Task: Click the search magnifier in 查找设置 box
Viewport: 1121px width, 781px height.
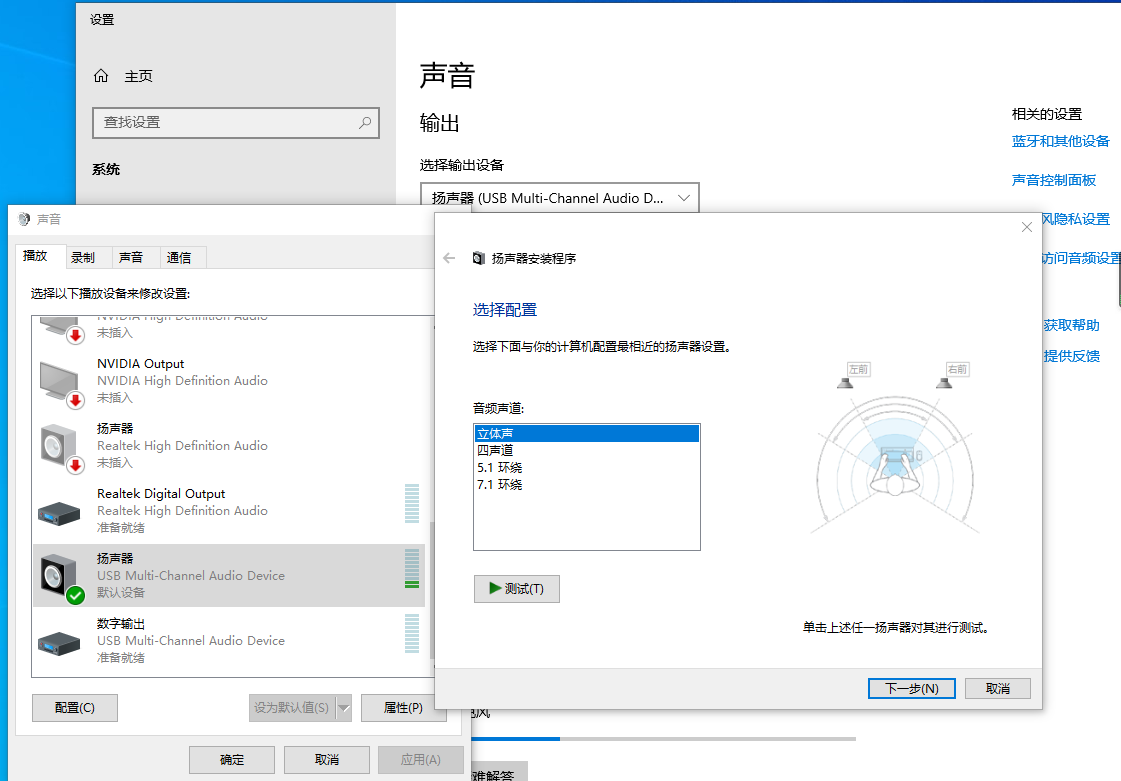Action: point(365,122)
